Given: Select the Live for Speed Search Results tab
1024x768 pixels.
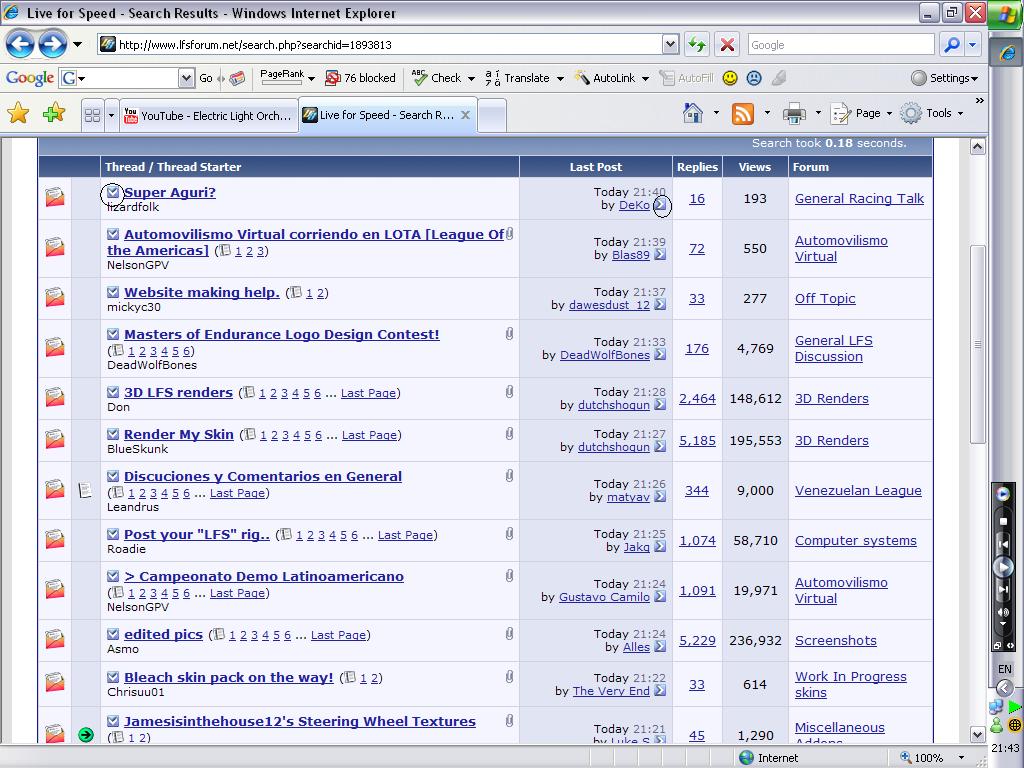Looking at the screenshot, I should 387,115.
